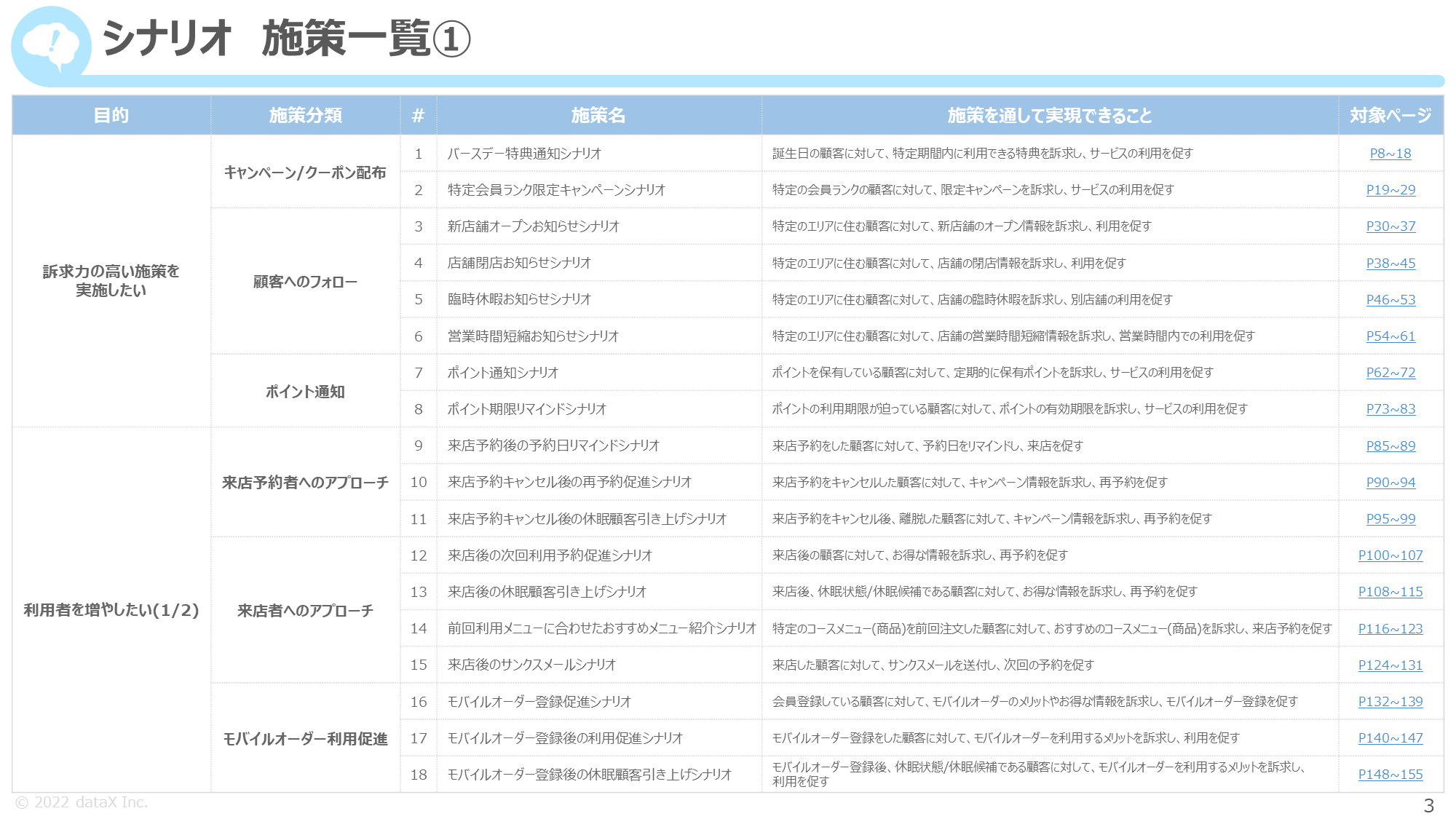Open the P85~89 link
1456x819 pixels.
pos(1390,446)
